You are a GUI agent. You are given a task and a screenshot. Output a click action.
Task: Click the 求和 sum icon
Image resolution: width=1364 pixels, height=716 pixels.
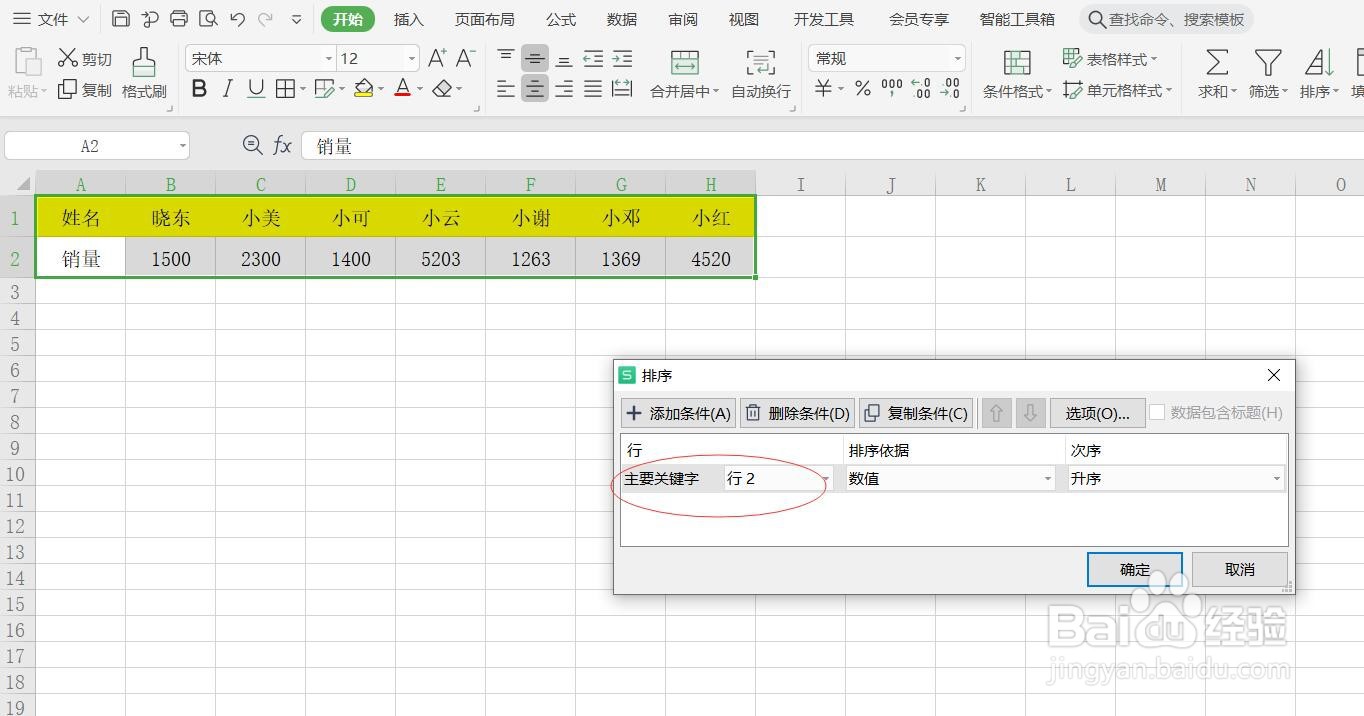1217,74
